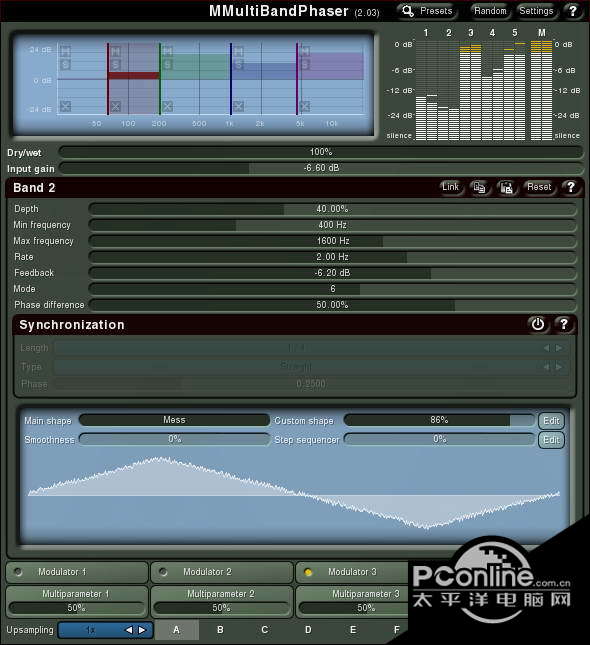Screen dimensions: 590x645
Task: Open the Main shape selector showing Mess
Action: click(x=174, y=420)
